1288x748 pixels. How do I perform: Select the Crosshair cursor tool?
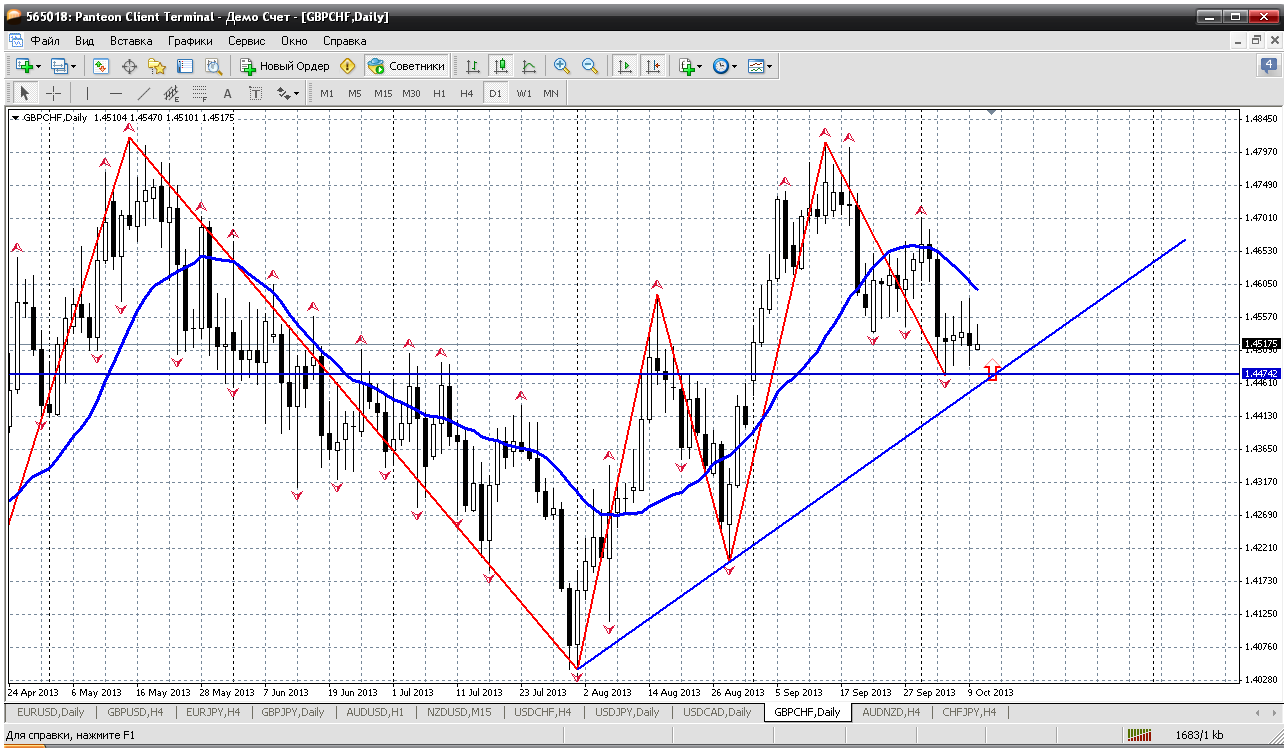coord(54,93)
